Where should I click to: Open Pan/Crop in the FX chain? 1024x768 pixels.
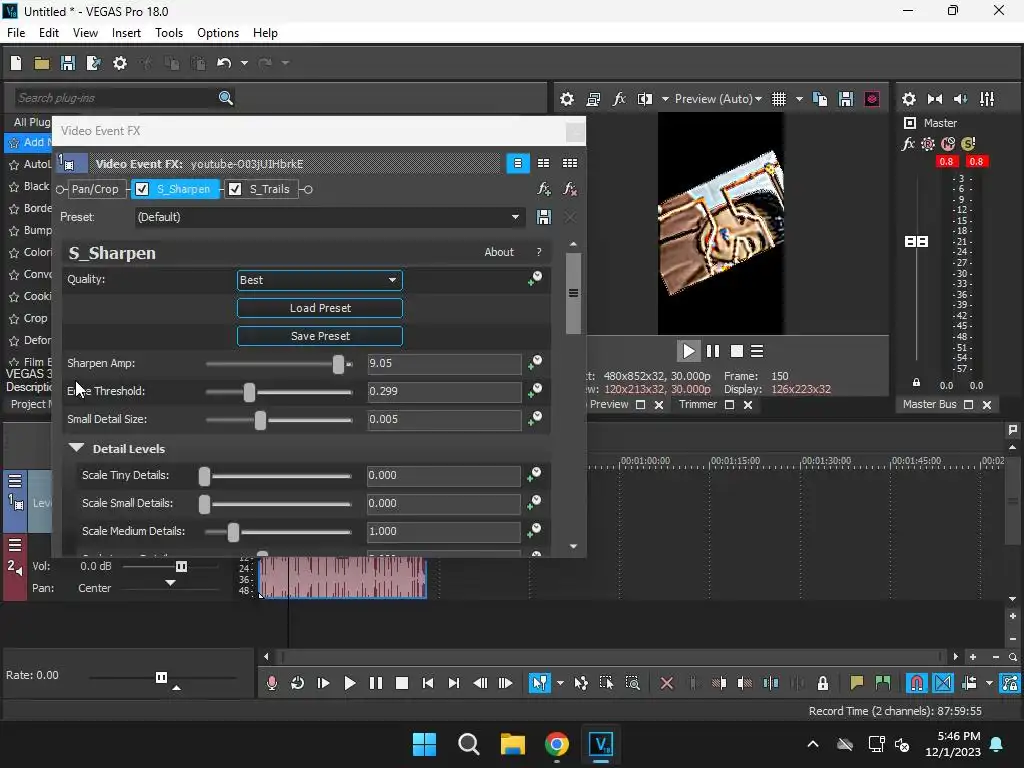tap(95, 189)
